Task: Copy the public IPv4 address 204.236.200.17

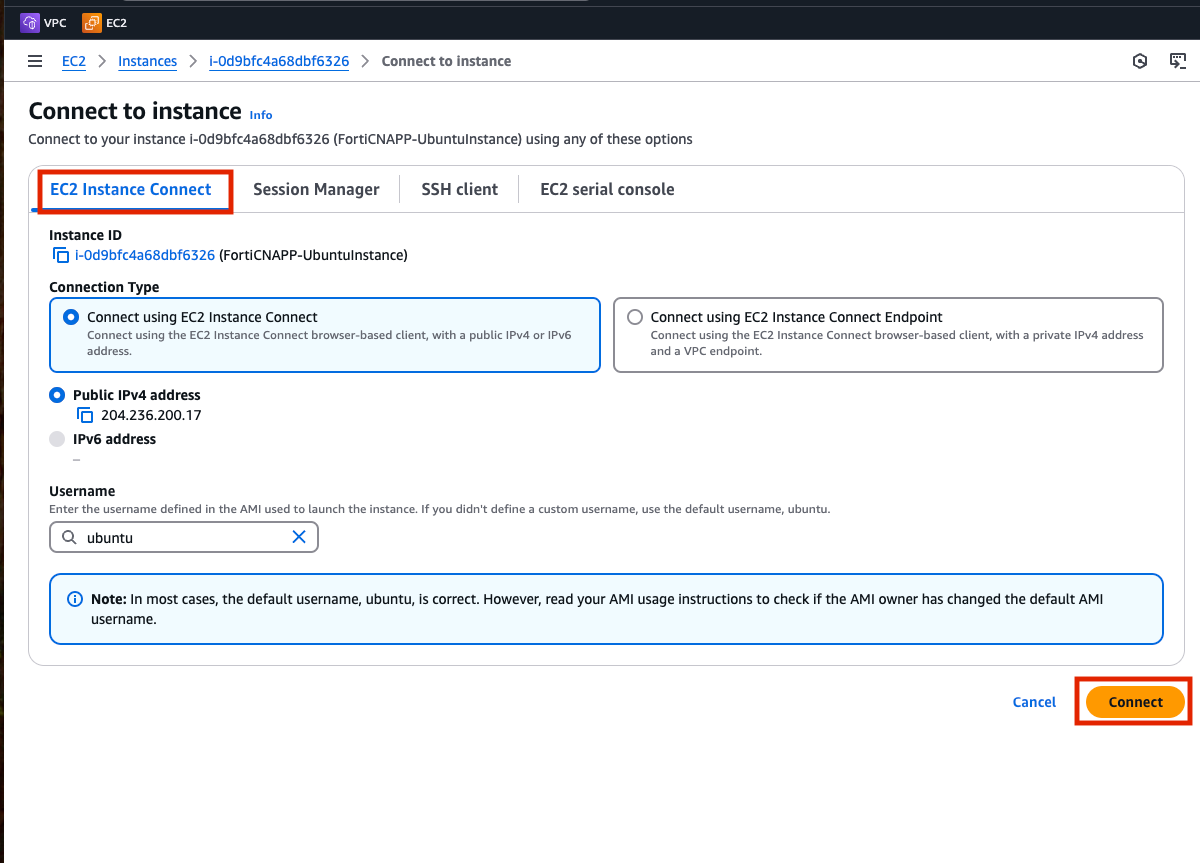Action: click(x=86, y=415)
